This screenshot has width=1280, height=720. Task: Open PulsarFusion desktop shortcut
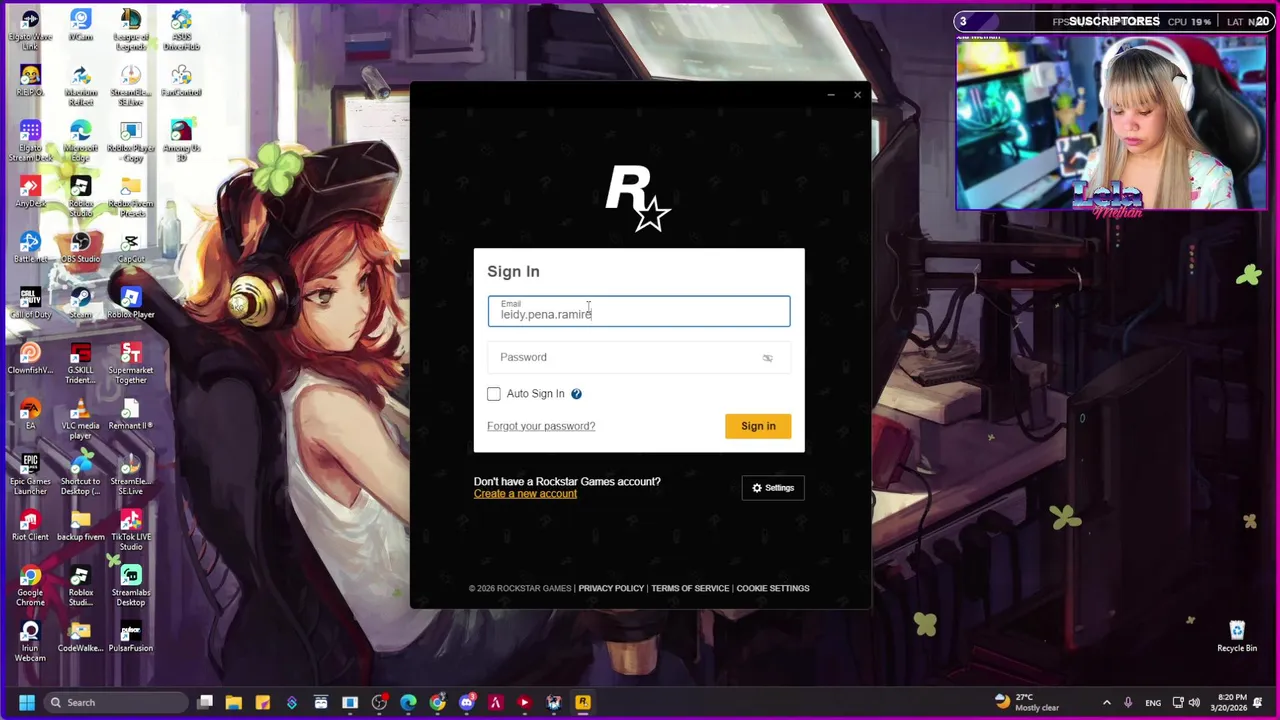tap(131, 636)
